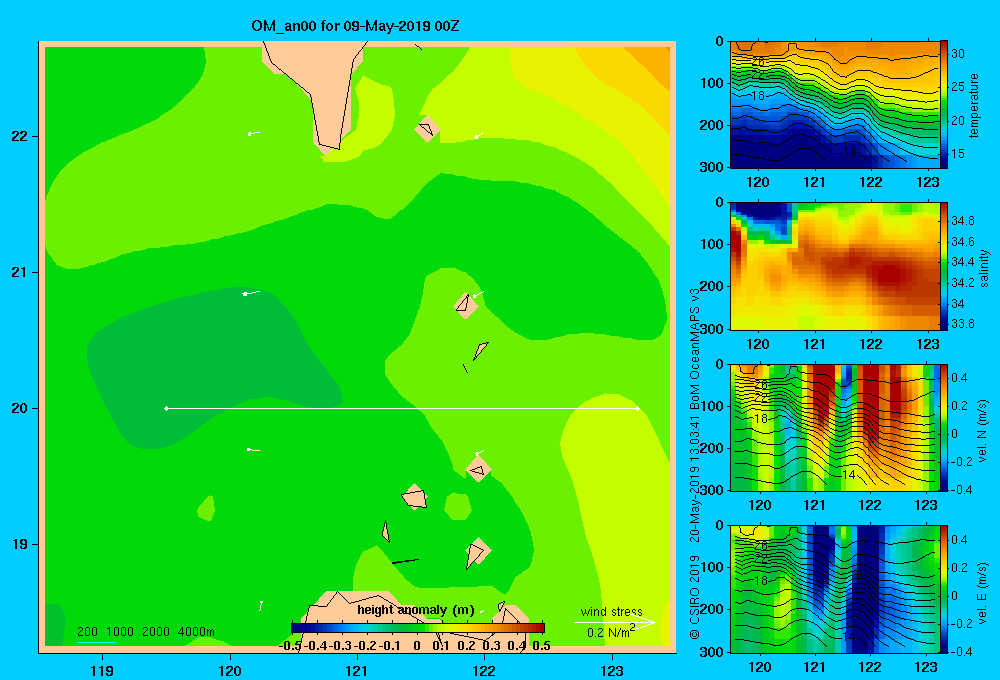This screenshot has height=680, width=1000.
Task: Open the vel. E depth section panel
Action: pyautogui.click(x=834, y=589)
